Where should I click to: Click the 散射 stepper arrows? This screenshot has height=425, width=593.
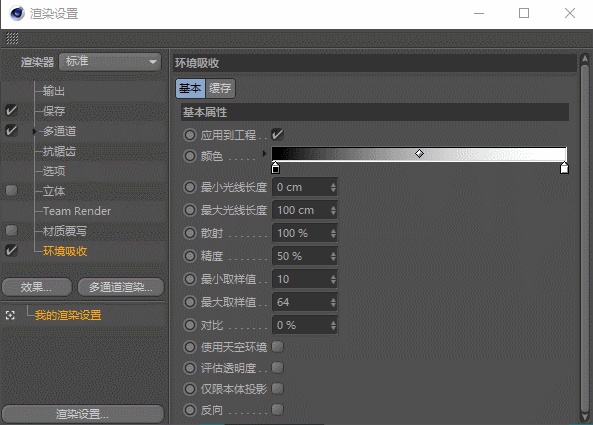333,233
